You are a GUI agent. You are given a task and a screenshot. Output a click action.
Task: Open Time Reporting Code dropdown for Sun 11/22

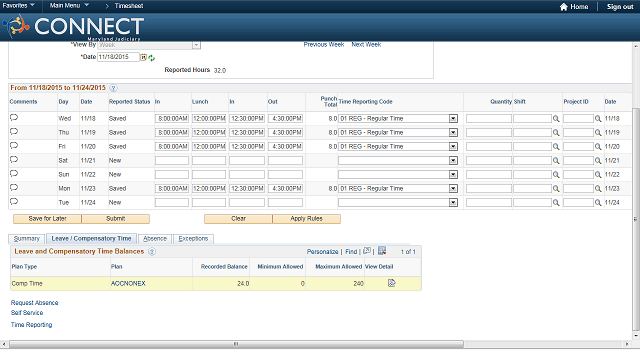(x=453, y=175)
